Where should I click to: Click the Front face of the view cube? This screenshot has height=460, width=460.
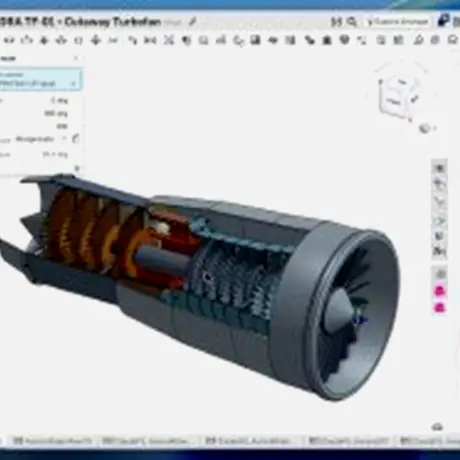point(394,101)
